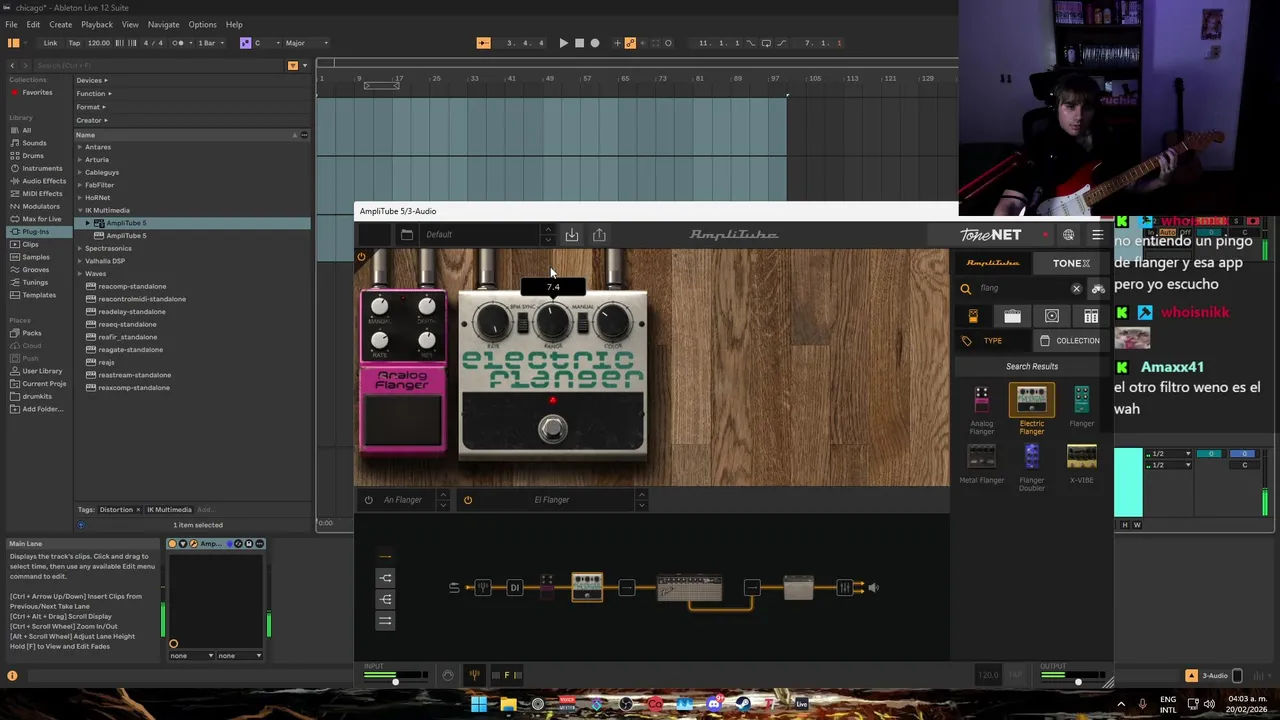
Task: Toggle the purple scale mode button
Action: click(245, 43)
